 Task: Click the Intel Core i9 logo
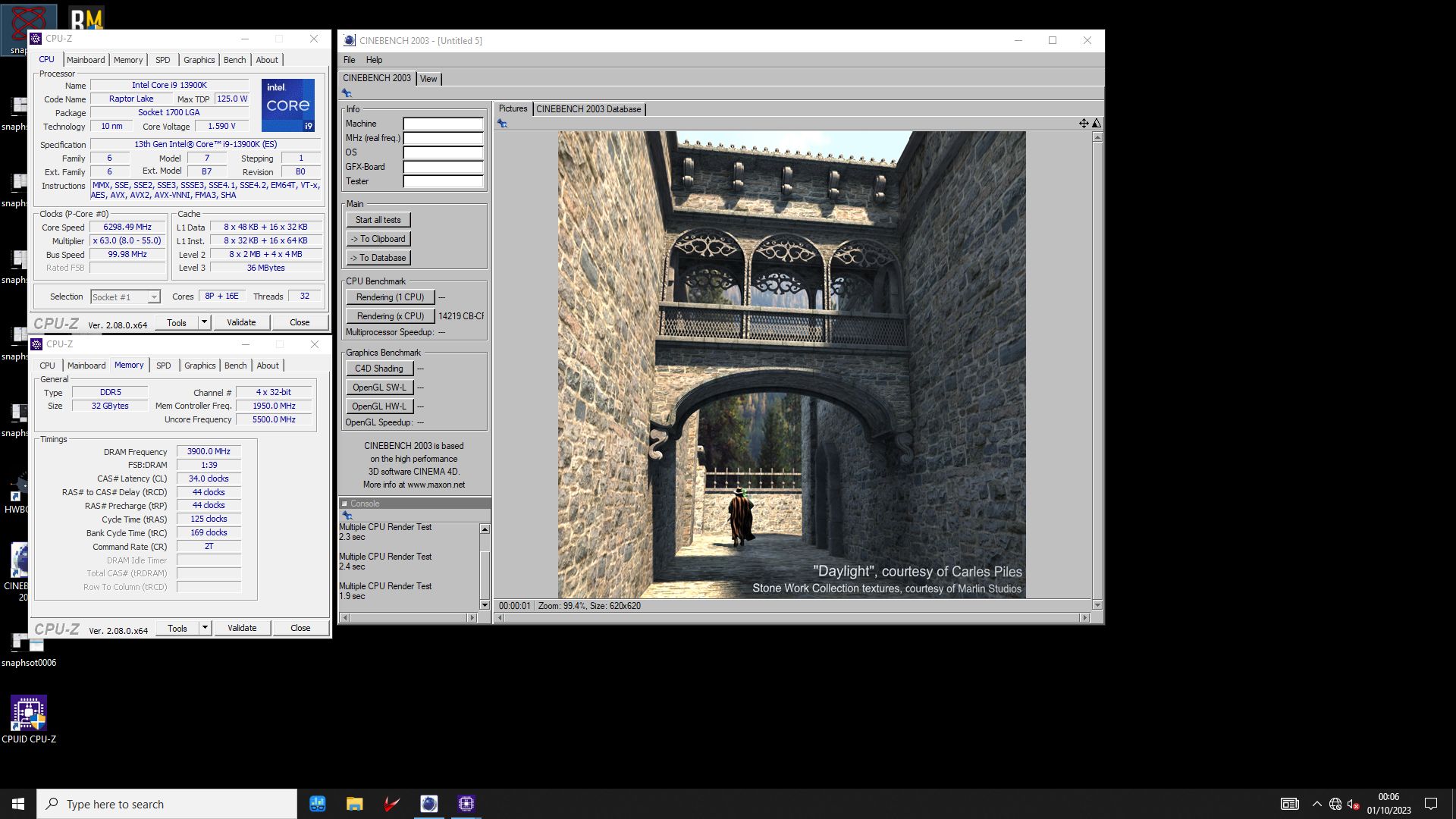point(288,105)
